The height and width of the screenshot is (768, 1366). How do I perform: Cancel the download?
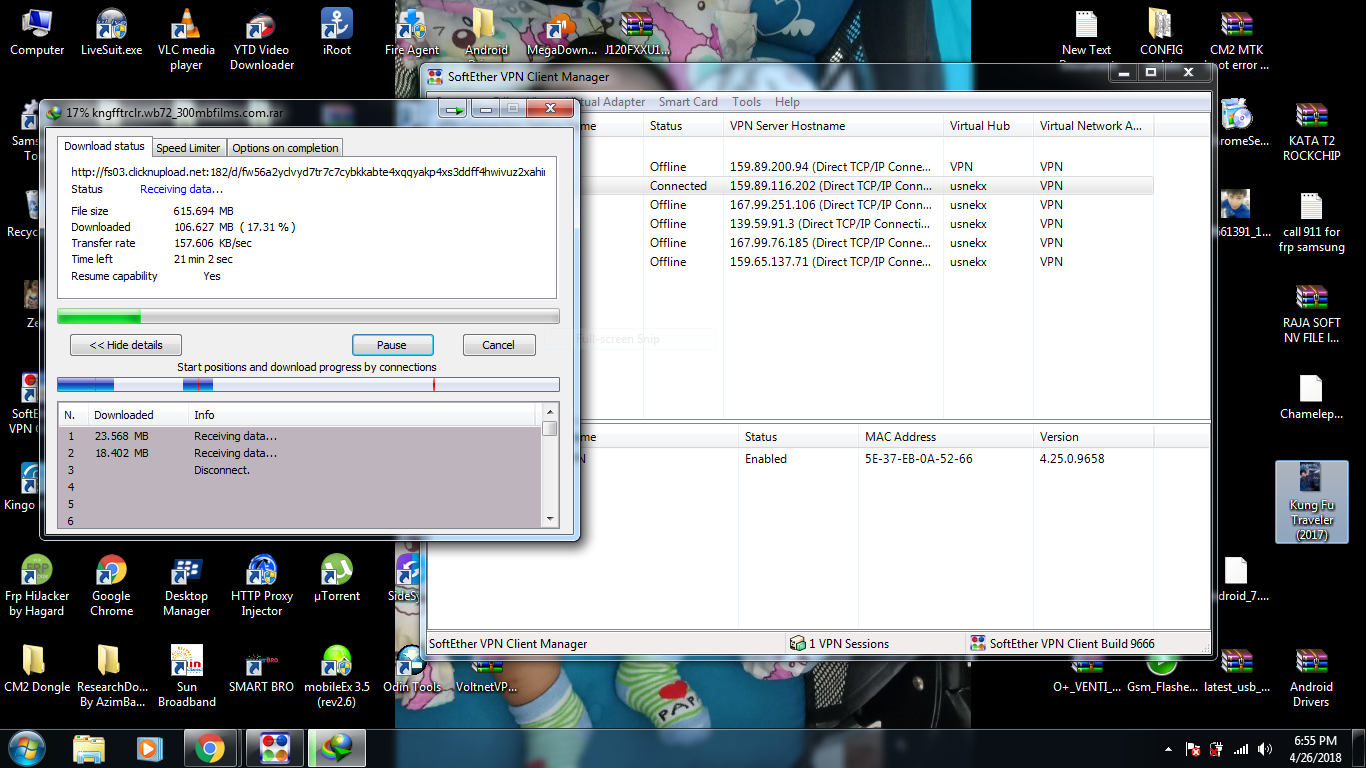click(x=499, y=345)
